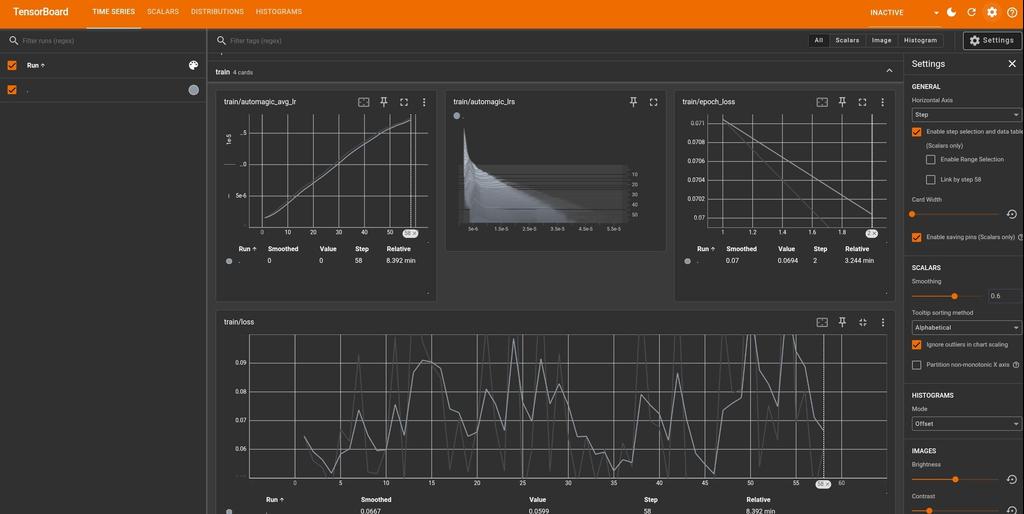The width and height of the screenshot is (1024, 514).
Task: Filter cards by the Image button
Action: 881,40
